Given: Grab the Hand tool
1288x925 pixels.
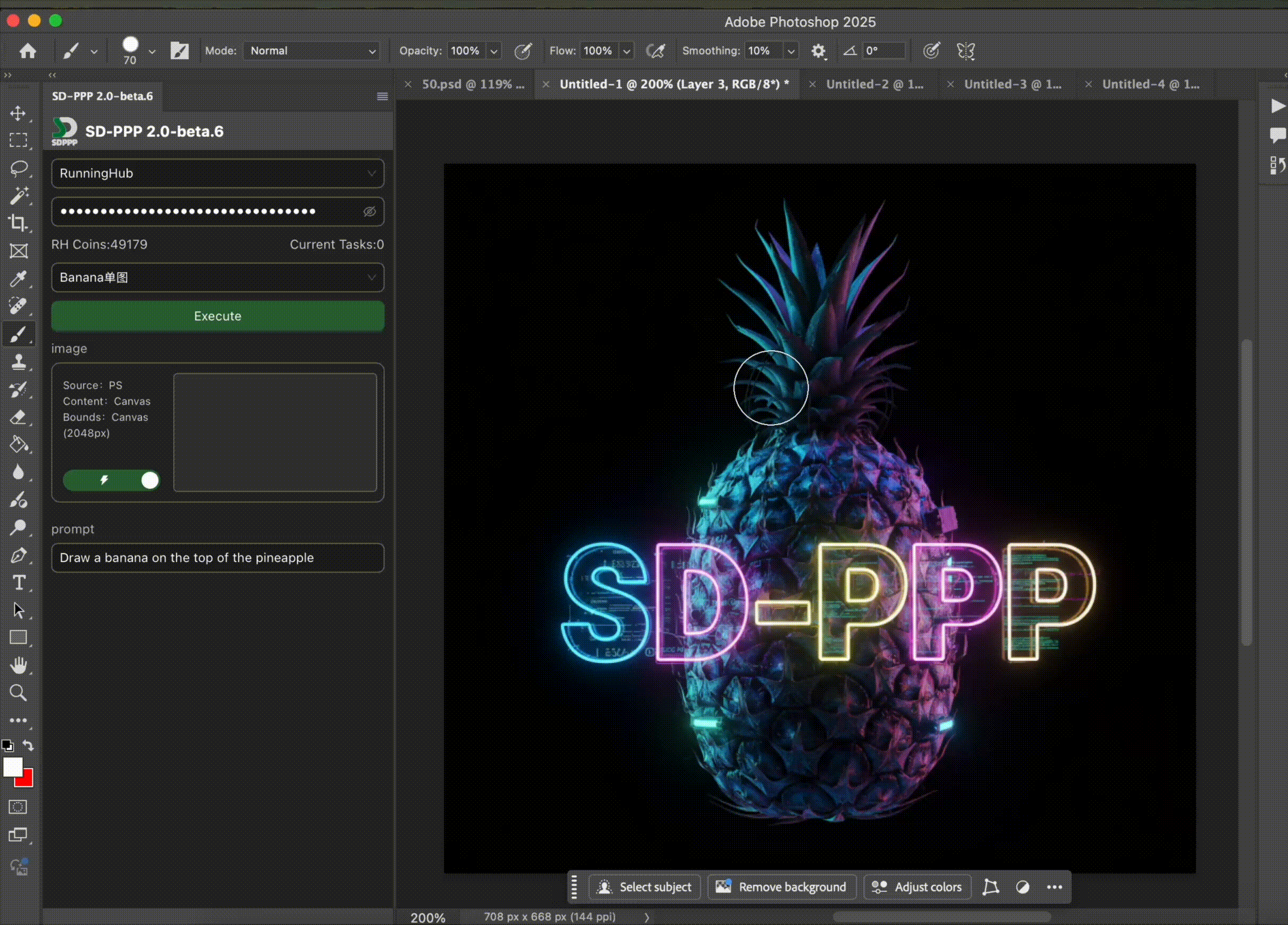Looking at the screenshot, I should (19, 665).
